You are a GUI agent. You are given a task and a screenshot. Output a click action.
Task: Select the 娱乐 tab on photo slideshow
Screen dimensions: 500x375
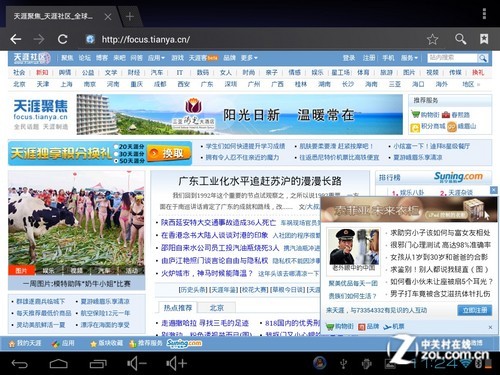(x=49, y=270)
